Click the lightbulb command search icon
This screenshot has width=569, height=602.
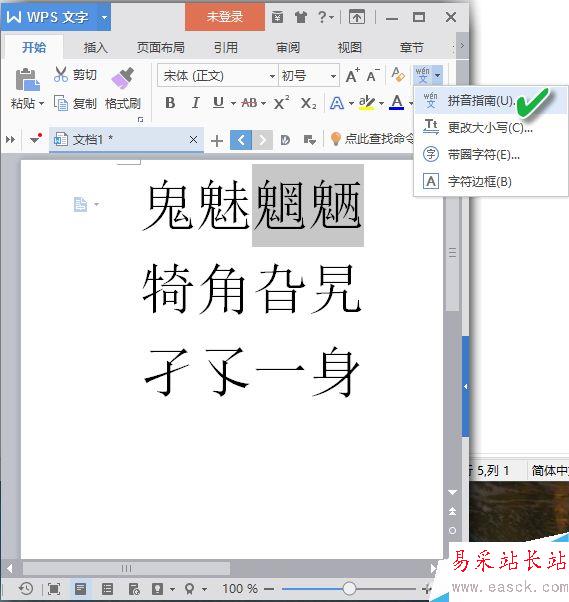(336, 139)
